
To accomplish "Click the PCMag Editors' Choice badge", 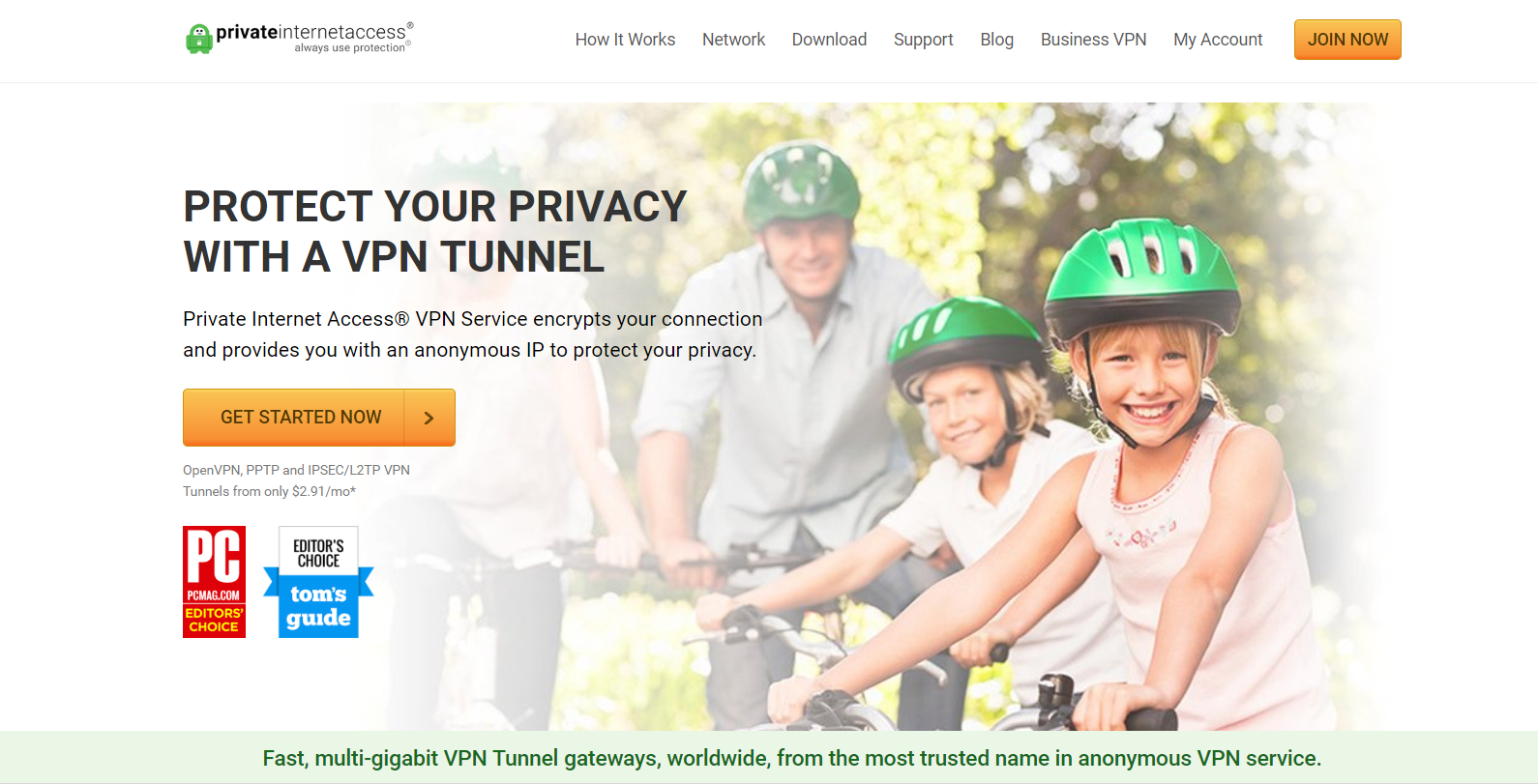I will pyautogui.click(x=214, y=582).
